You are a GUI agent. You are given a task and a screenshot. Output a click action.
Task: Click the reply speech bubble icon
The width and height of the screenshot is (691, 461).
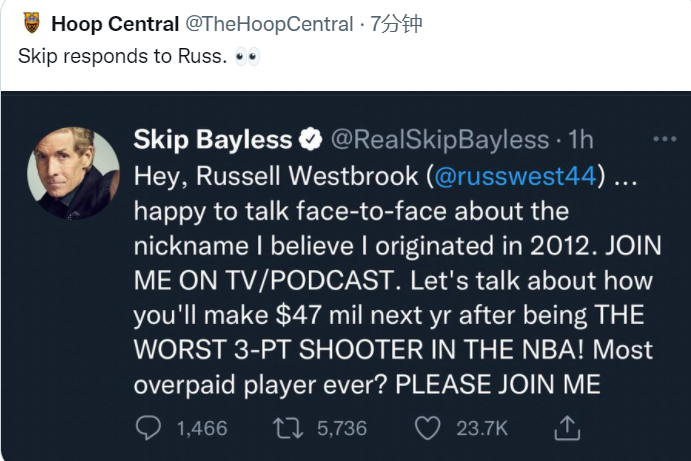[148, 428]
